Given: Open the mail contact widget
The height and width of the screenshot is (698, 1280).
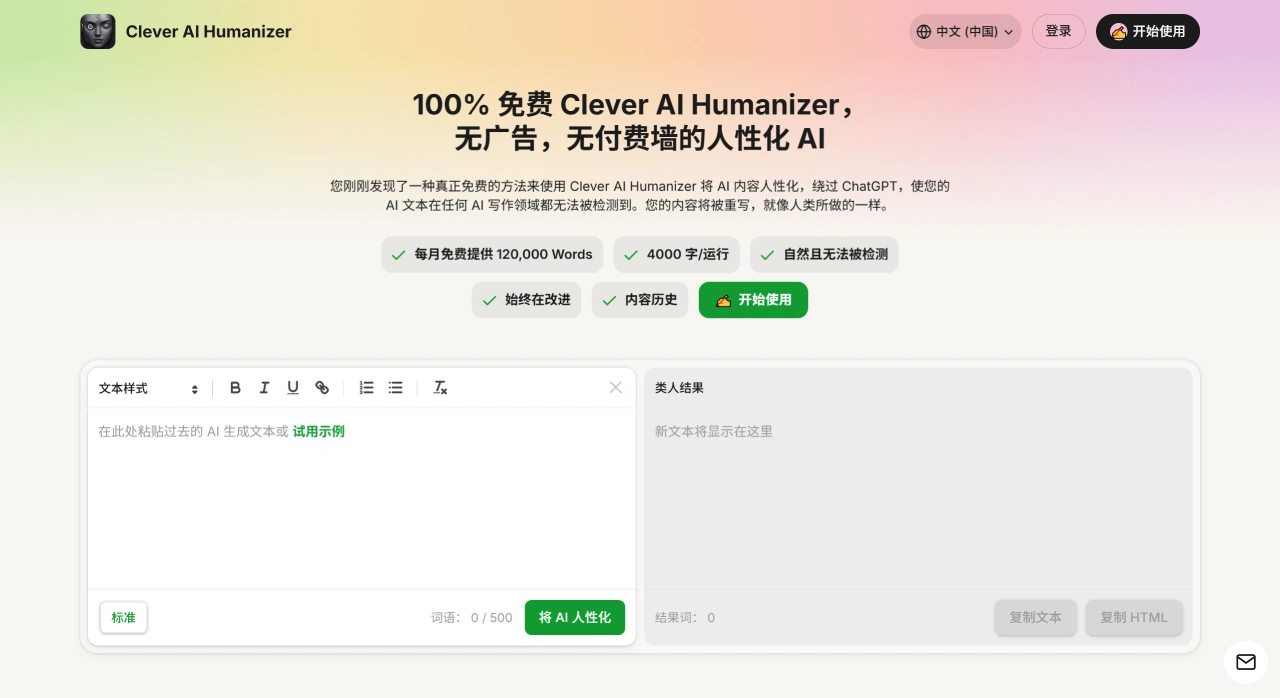Looking at the screenshot, I should [x=1246, y=662].
